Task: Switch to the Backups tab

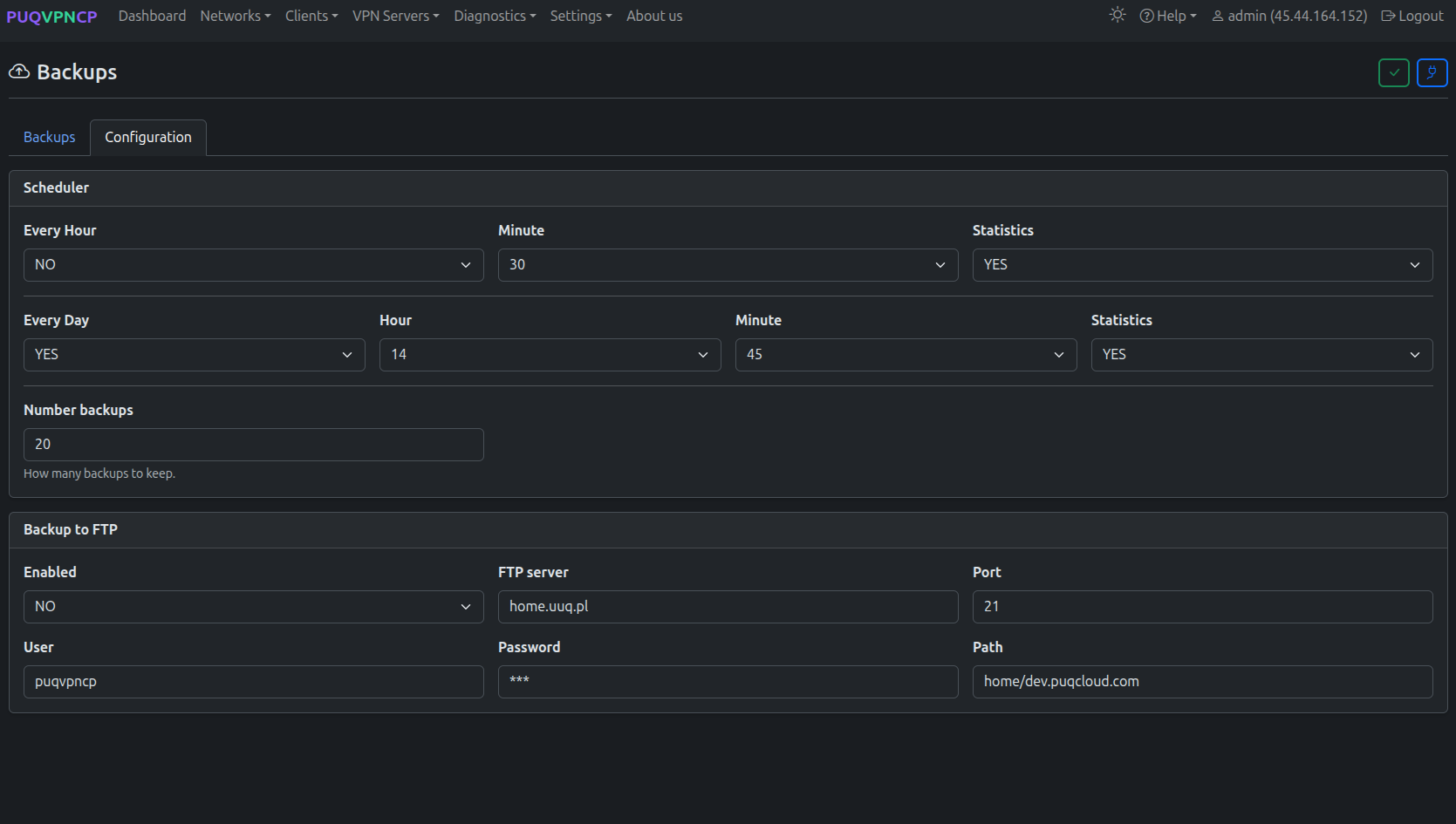Action: tap(50, 137)
